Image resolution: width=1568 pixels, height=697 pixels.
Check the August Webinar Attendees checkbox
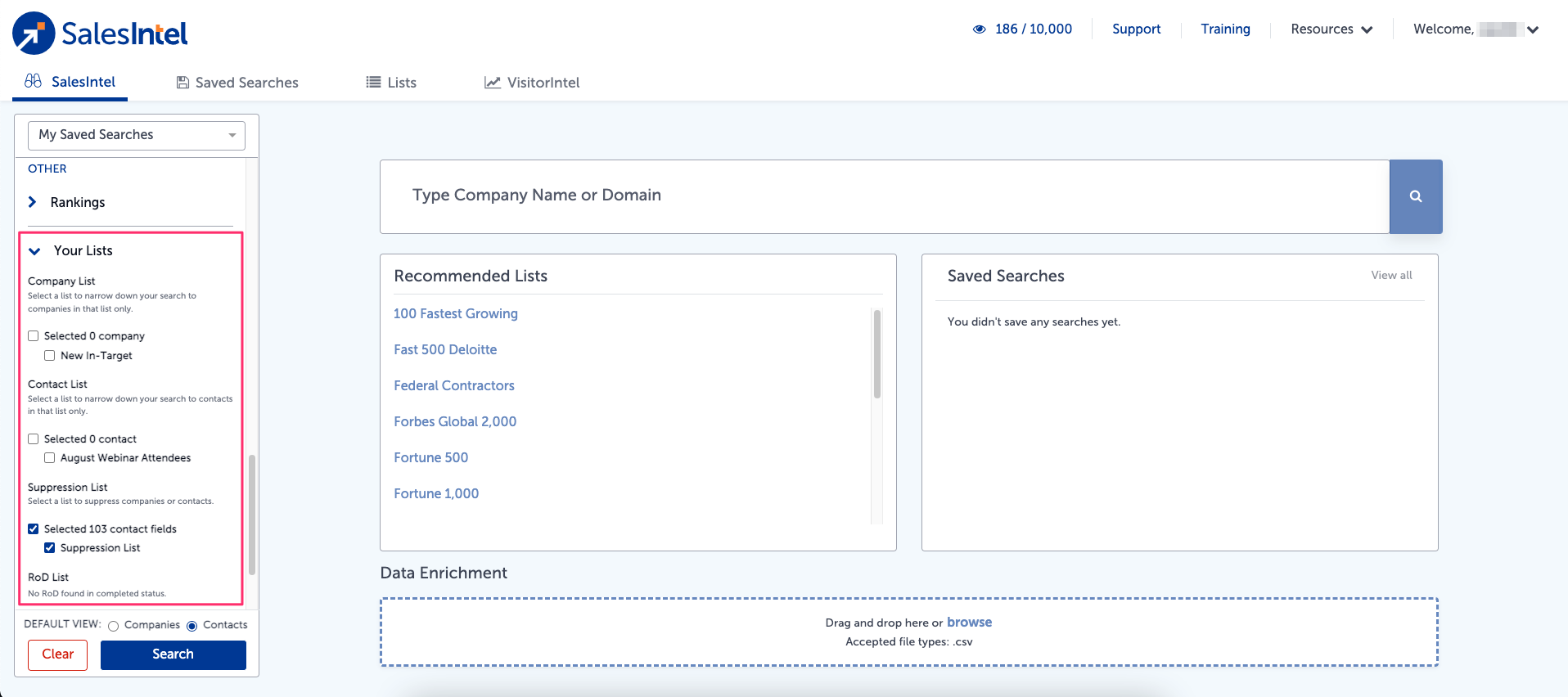coord(50,458)
